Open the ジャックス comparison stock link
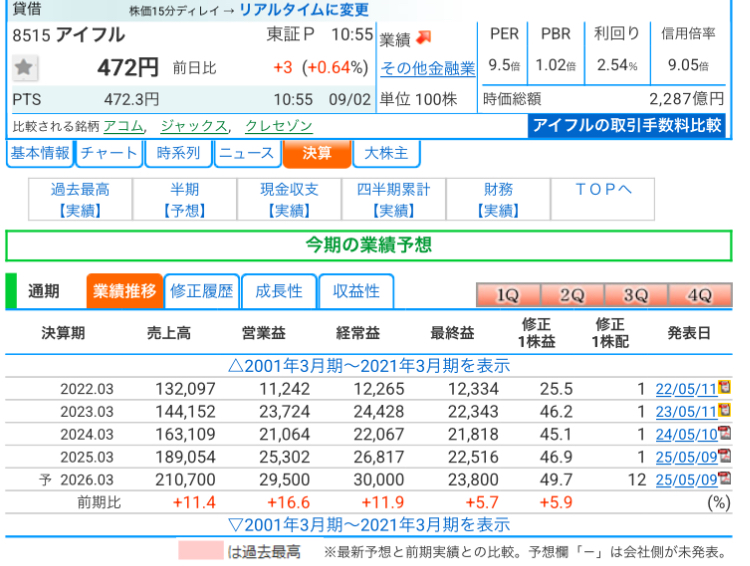Viewport: 750px width, 566px height. click(194, 126)
